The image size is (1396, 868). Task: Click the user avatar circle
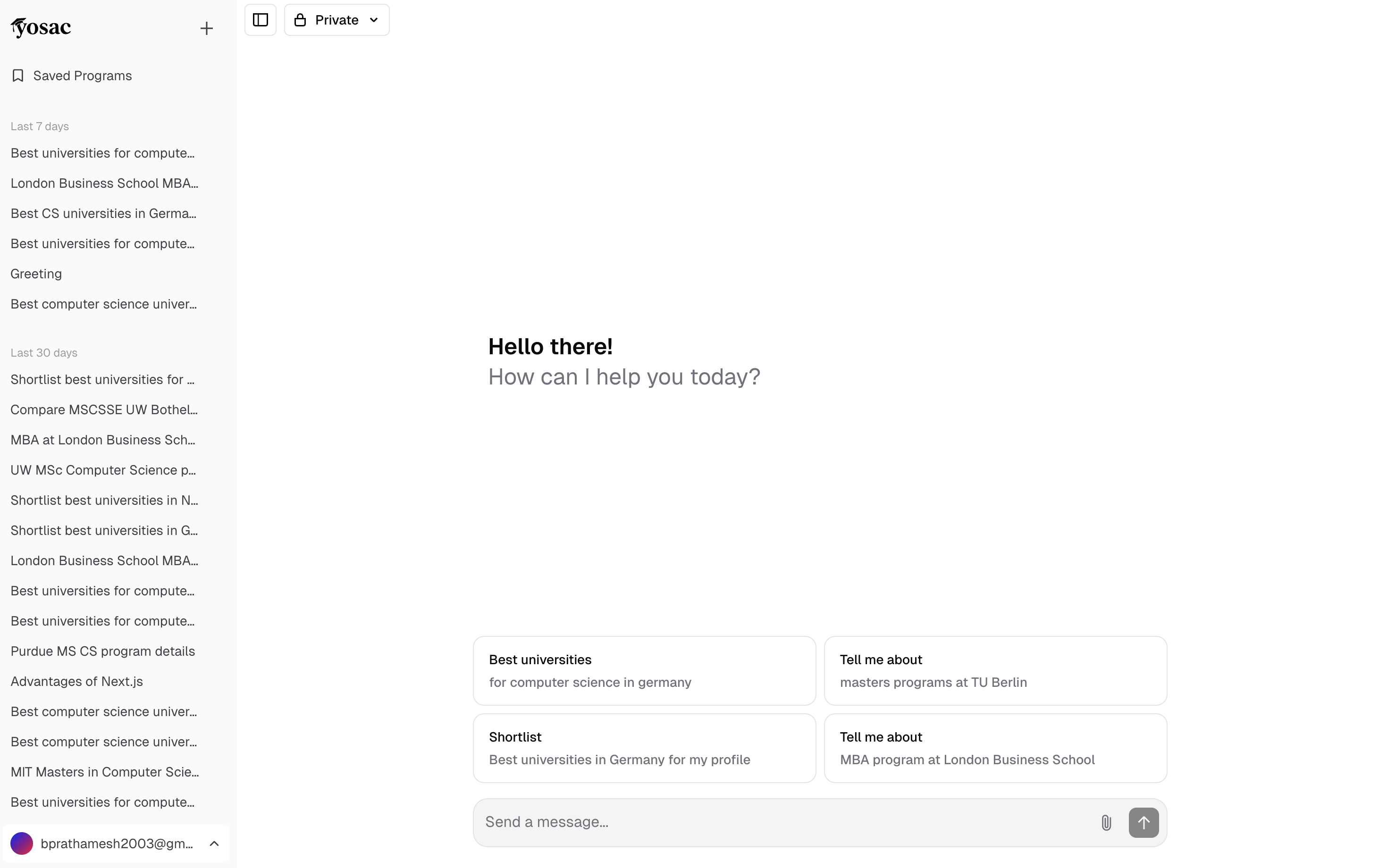[22, 843]
